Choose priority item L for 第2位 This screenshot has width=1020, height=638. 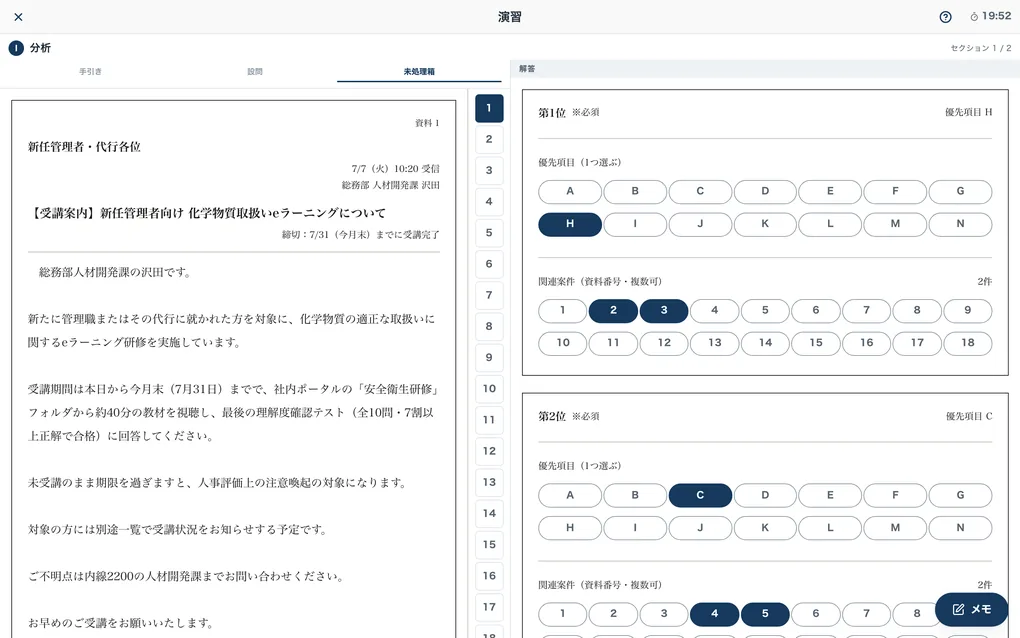point(830,528)
